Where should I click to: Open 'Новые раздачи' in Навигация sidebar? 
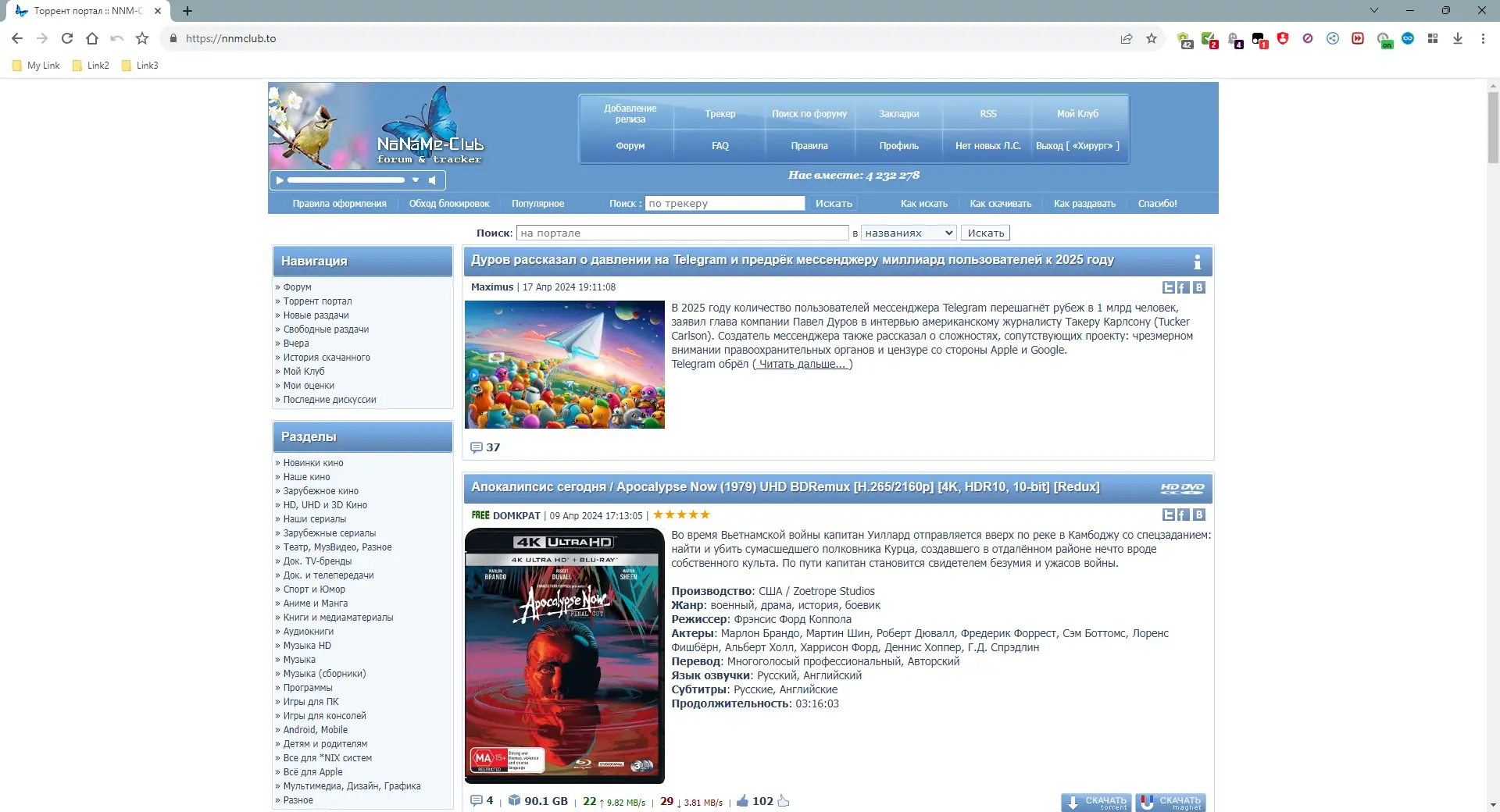click(x=316, y=315)
